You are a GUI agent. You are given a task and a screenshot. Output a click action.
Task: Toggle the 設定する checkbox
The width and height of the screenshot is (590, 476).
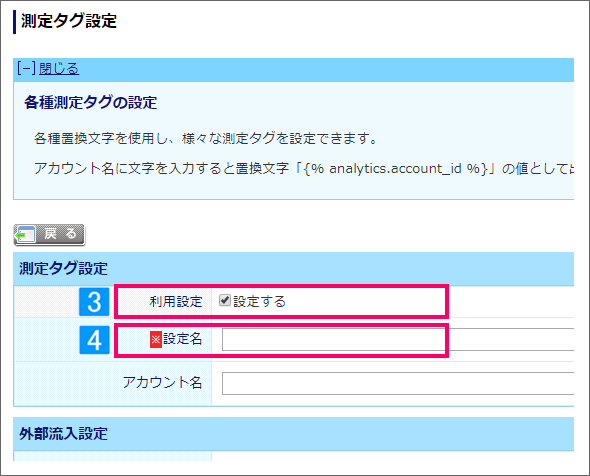[x=225, y=300]
